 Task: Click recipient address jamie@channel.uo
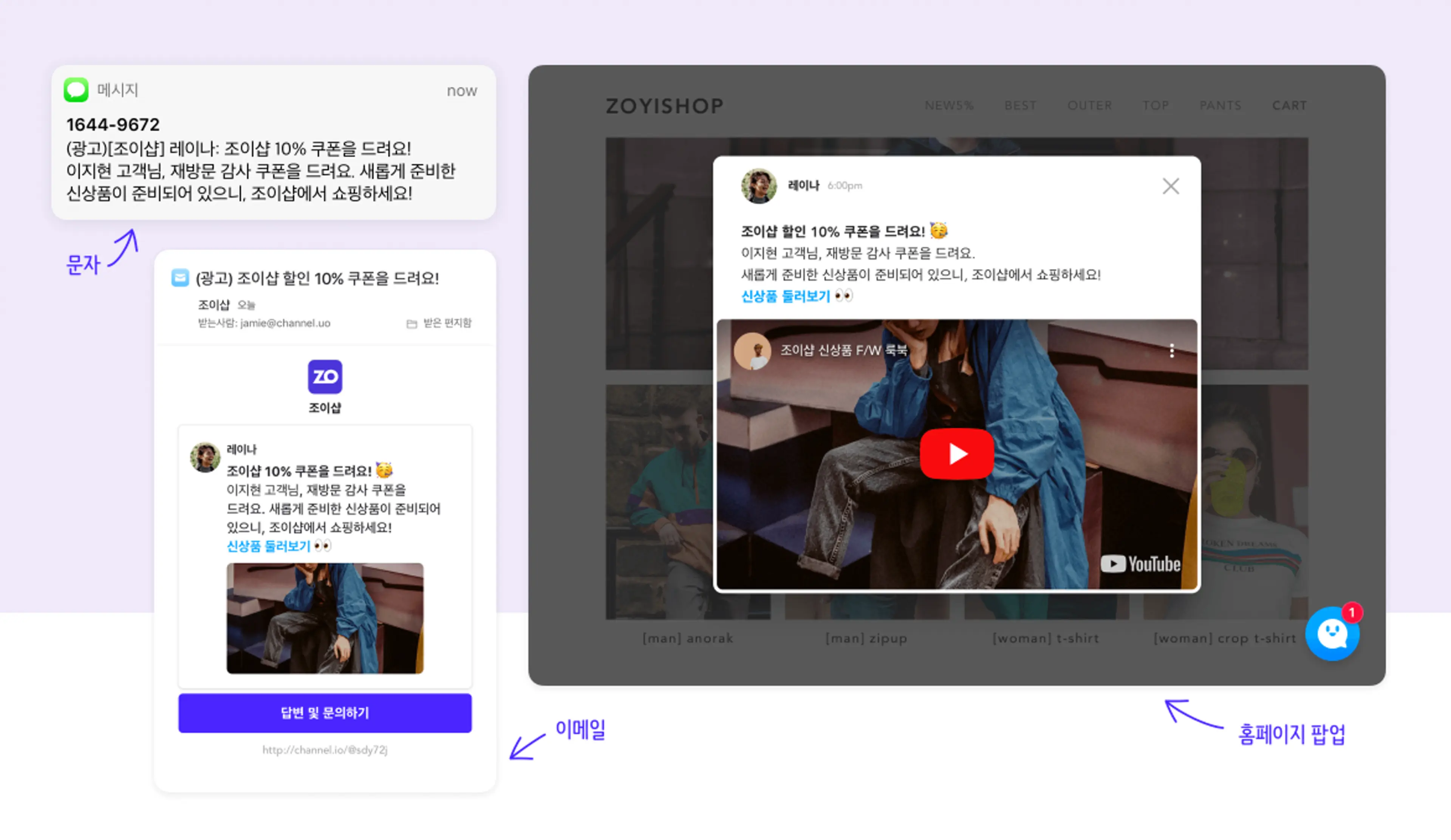tap(285, 323)
